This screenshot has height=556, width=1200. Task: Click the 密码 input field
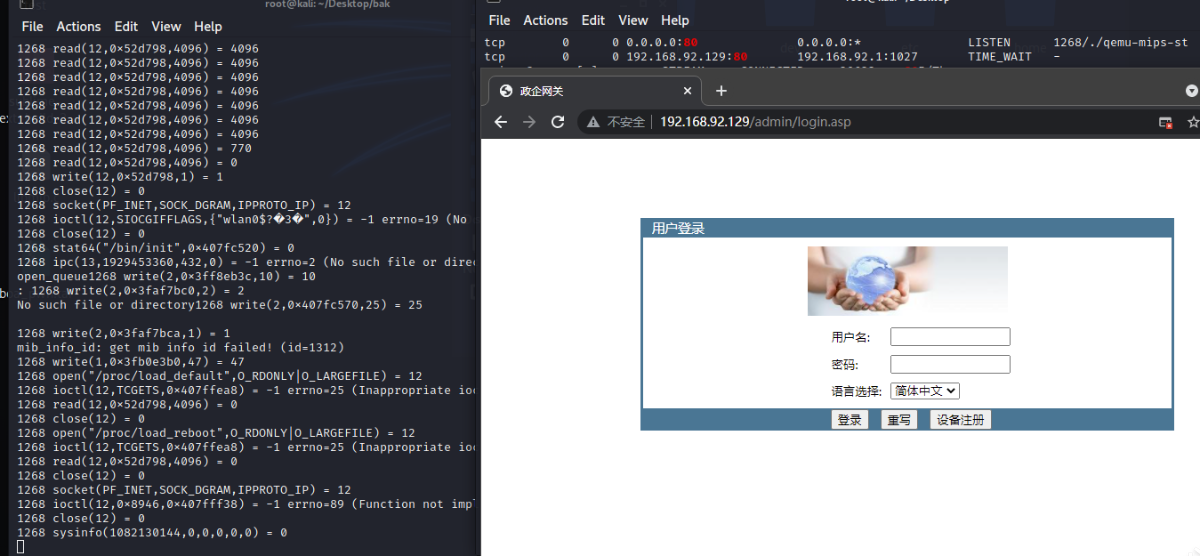[950, 364]
